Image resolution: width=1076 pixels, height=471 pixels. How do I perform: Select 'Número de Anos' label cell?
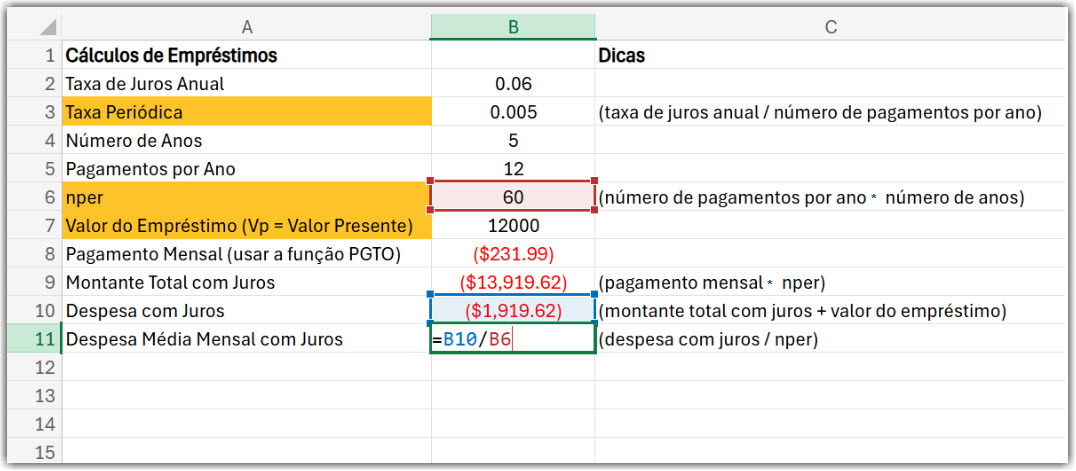click(246, 141)
